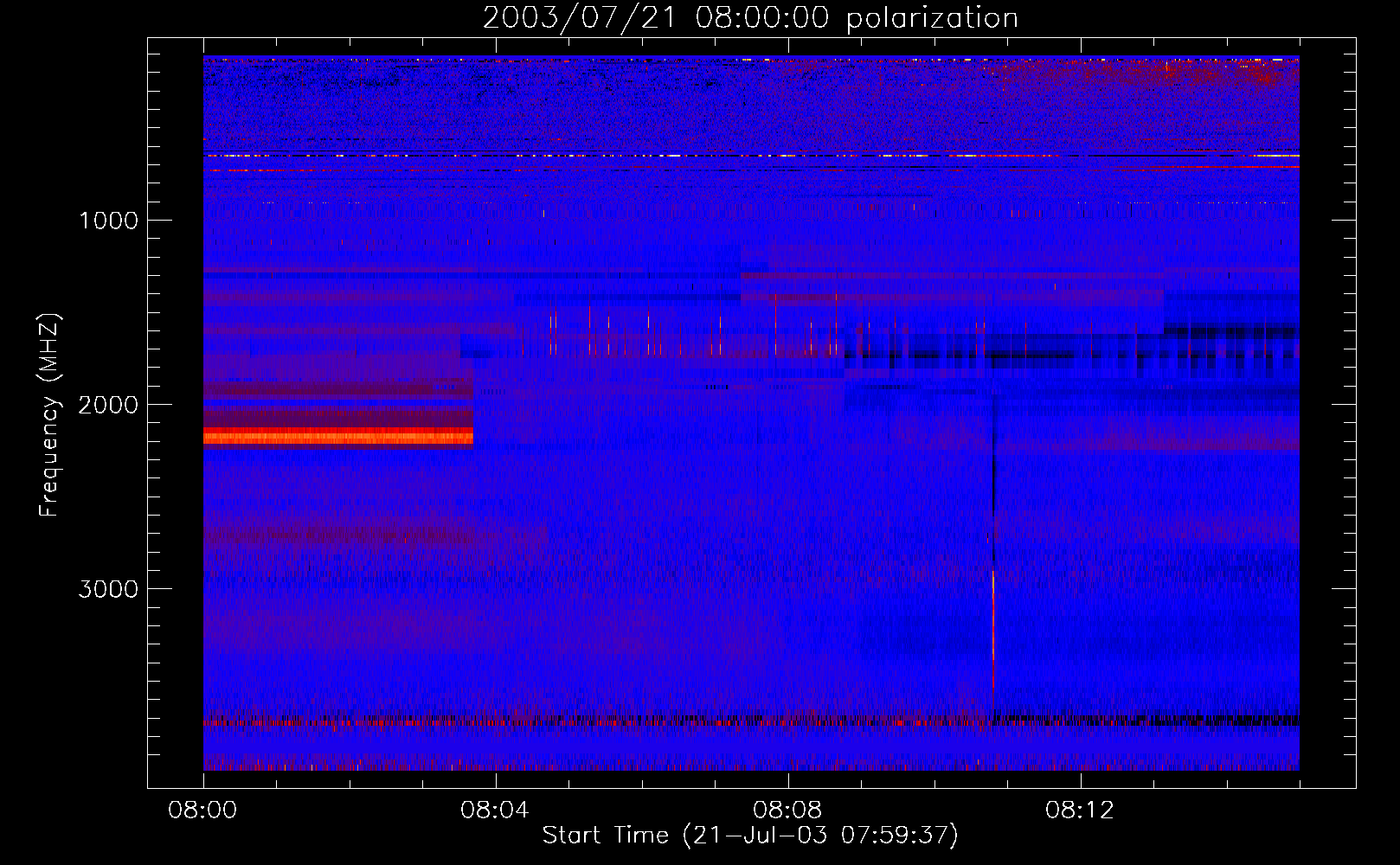Click the 3000 frequency tick label
This screenshot has height=865, width=1400.
[x=108, y=589]
